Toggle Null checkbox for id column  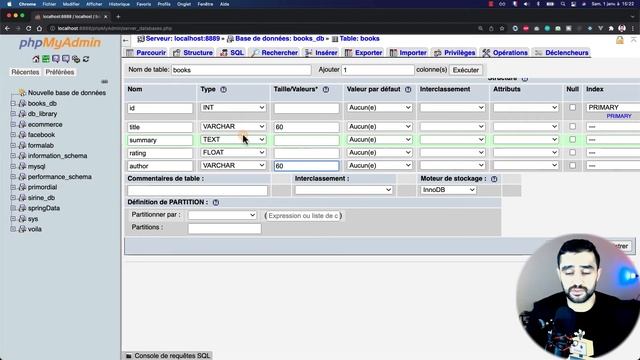point(572,107)
